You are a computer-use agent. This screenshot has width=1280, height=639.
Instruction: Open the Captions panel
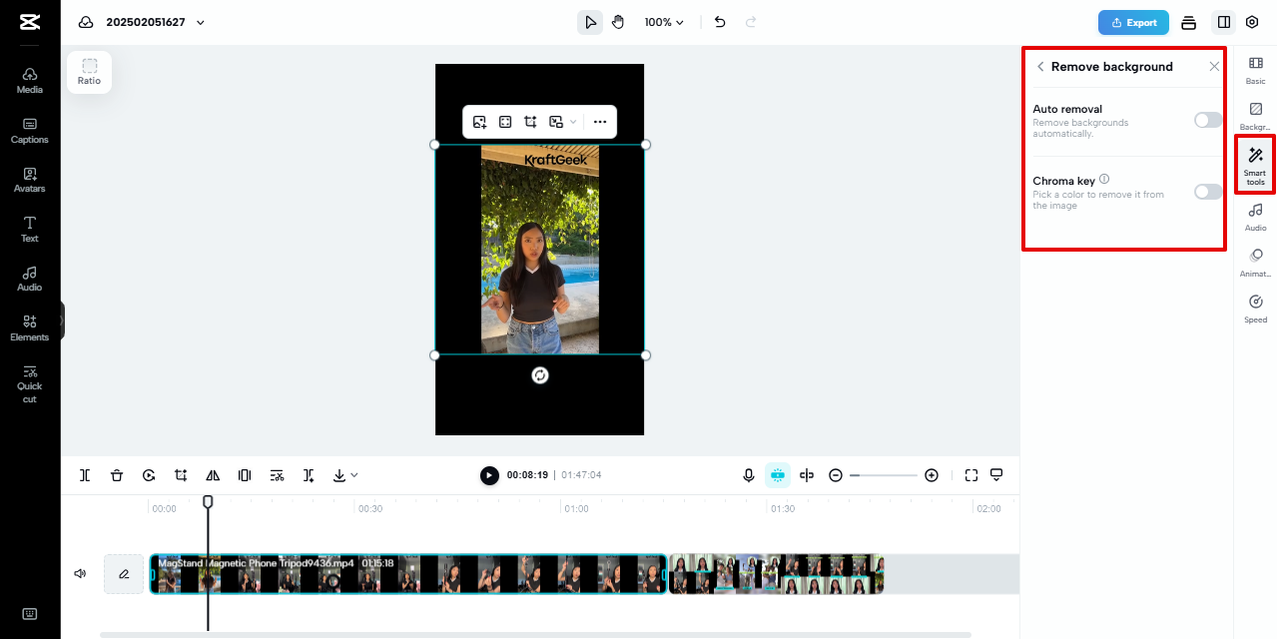click(x=30, y=131)
